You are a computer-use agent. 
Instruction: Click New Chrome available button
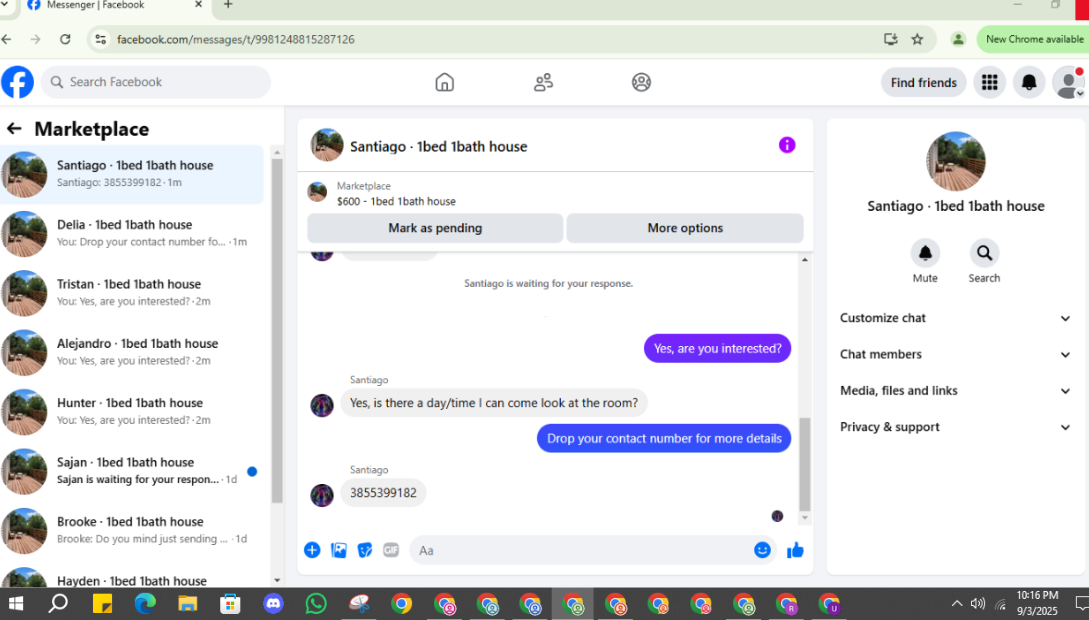pos(1033,40)
